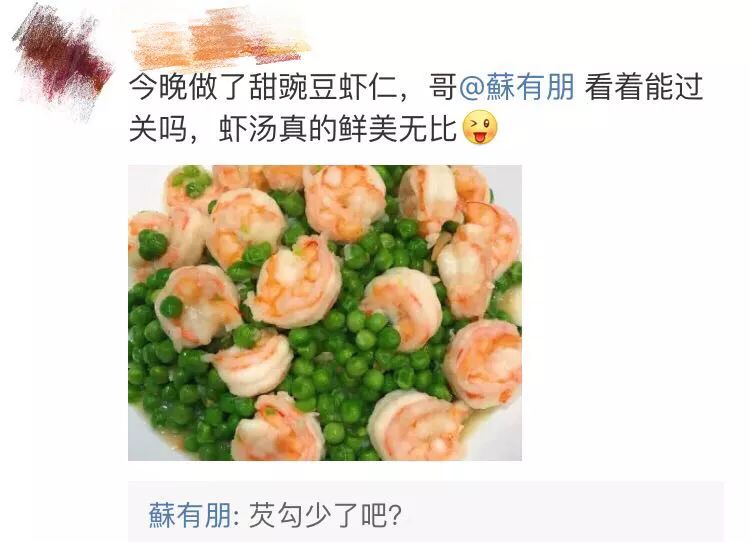Click the @ symbol of the mention
The width and height of the screenshot is (750, 542).
(472, 88)
